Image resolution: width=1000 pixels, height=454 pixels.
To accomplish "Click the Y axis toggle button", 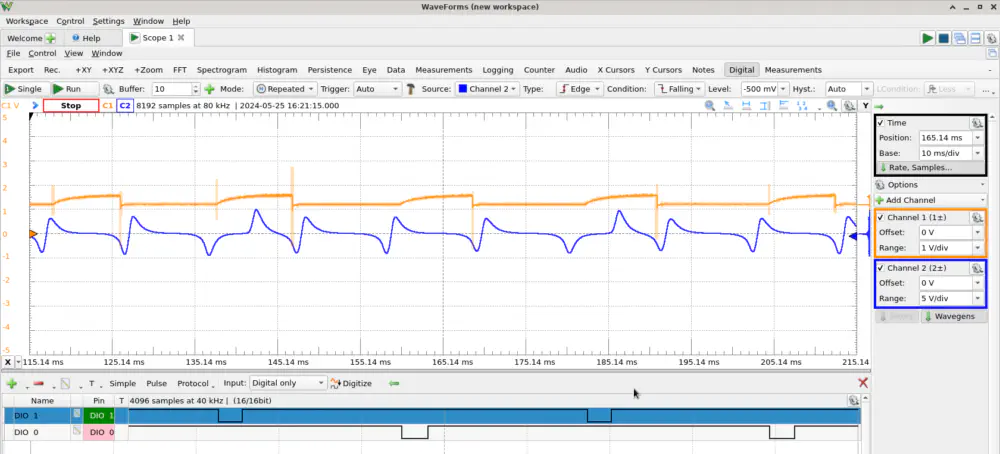I will (865, 106).
